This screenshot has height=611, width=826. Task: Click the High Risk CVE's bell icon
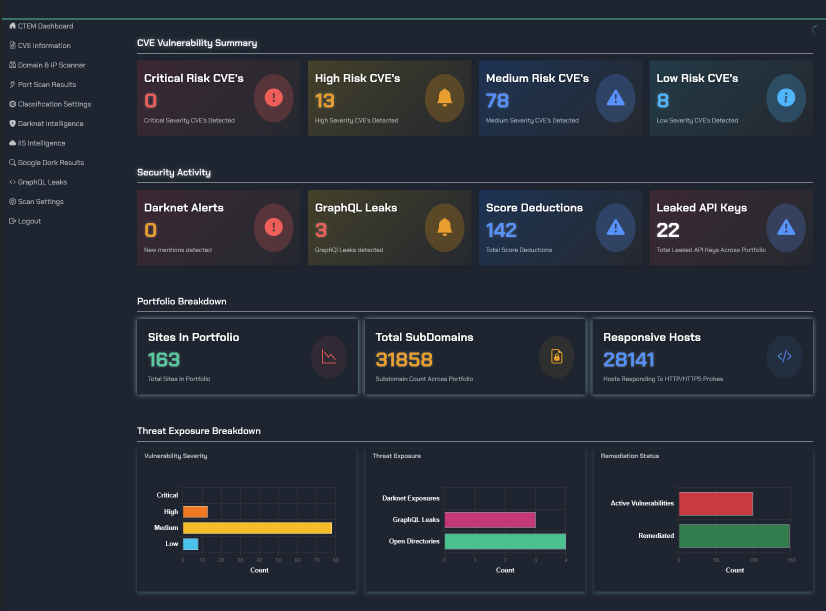click(444, 97)
